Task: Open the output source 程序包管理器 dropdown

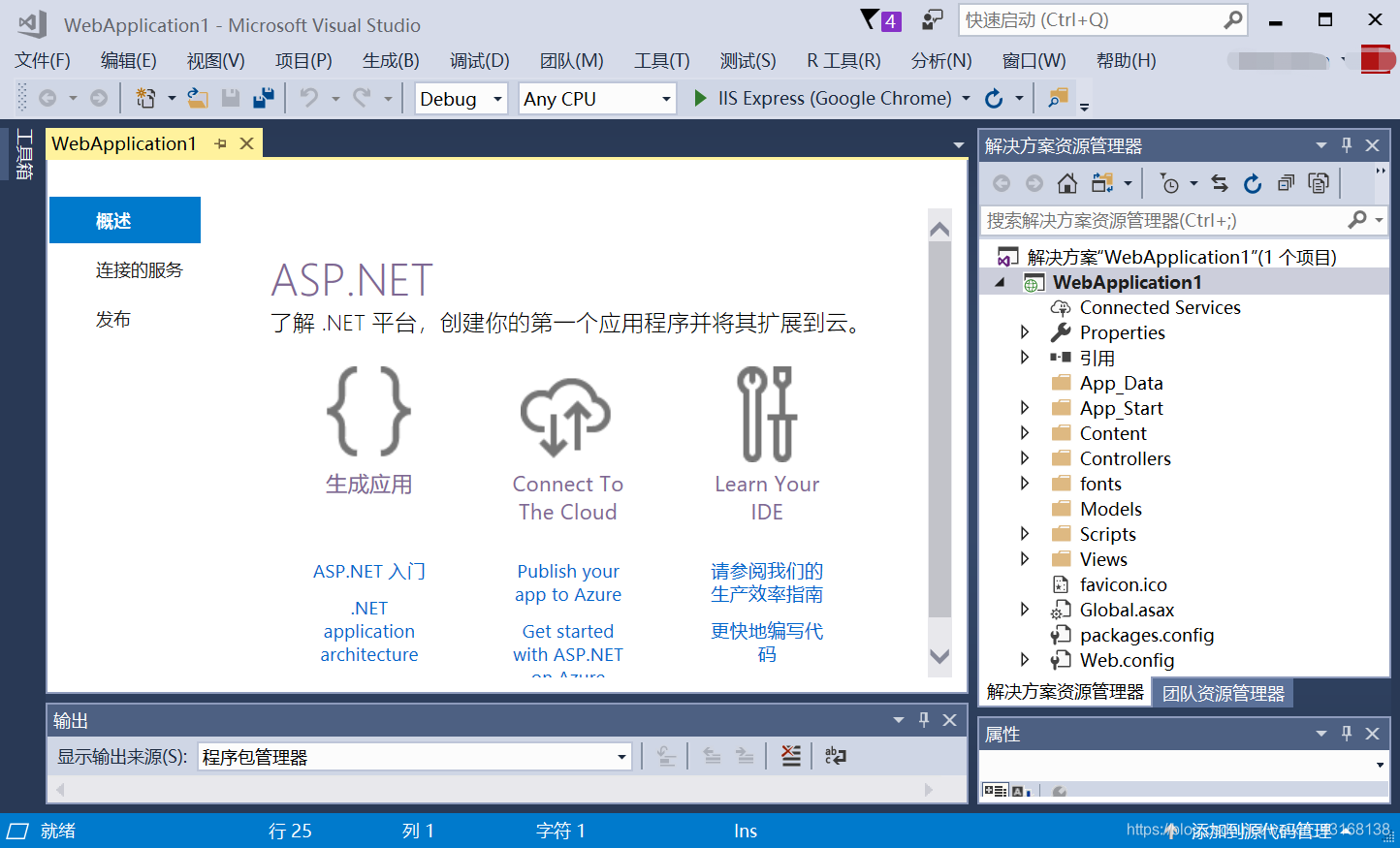Action: coord(621,757)
